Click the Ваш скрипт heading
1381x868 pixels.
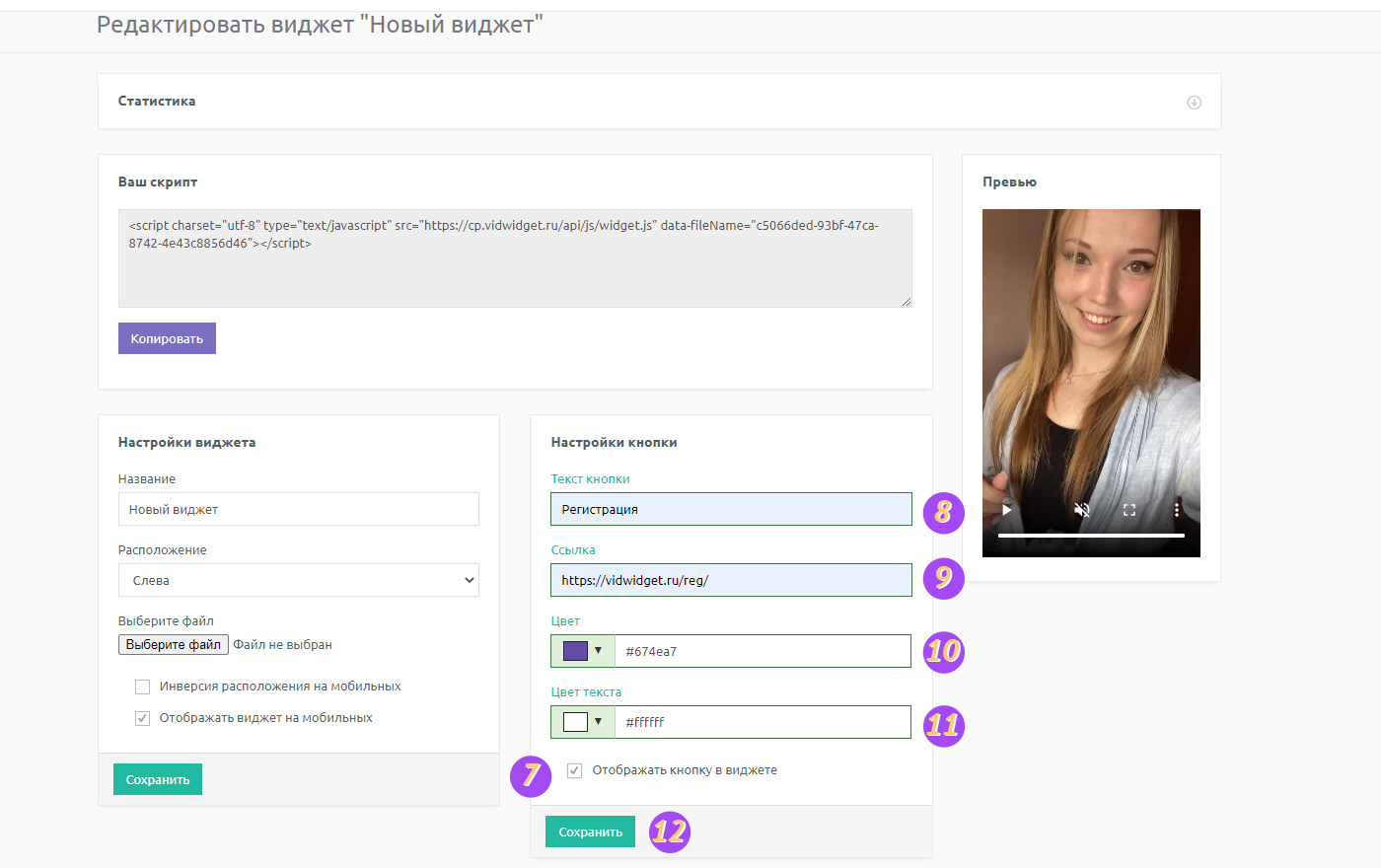[158, 181]
